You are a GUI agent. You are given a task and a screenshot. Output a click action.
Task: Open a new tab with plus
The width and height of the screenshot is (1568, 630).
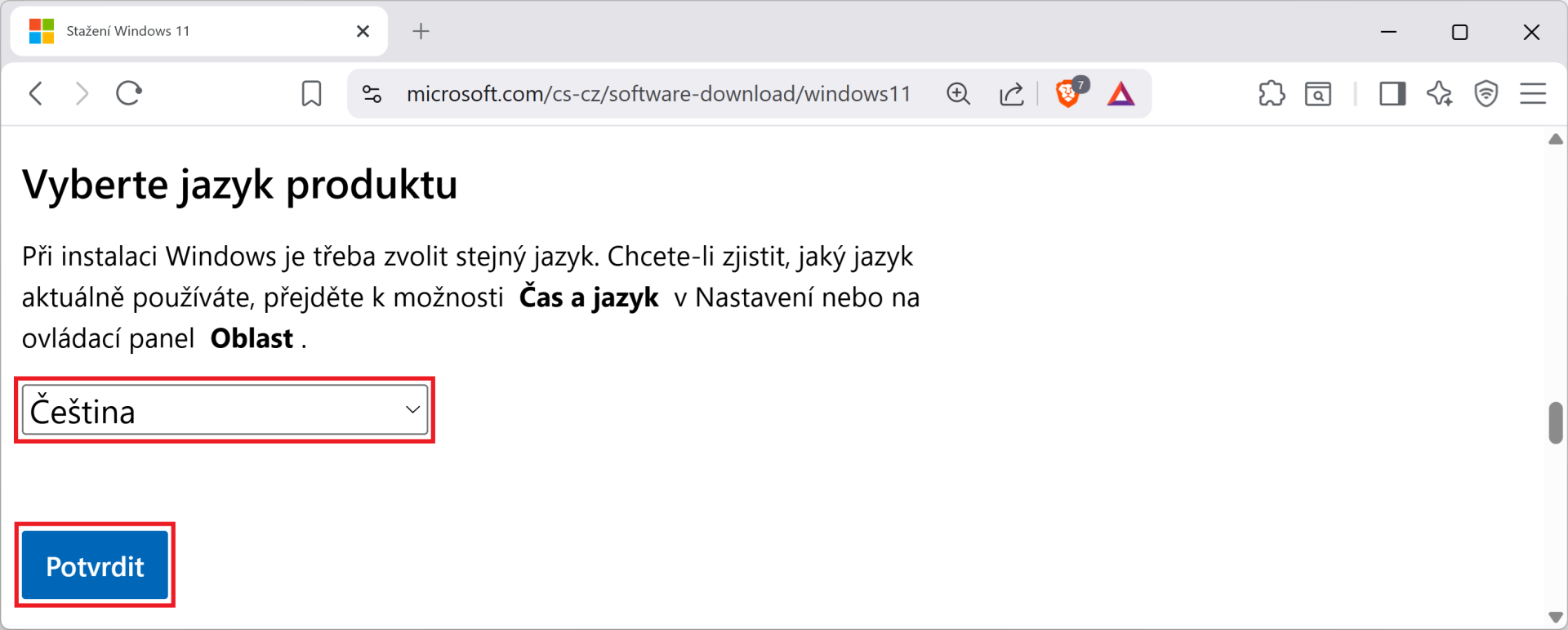(421, 31)
